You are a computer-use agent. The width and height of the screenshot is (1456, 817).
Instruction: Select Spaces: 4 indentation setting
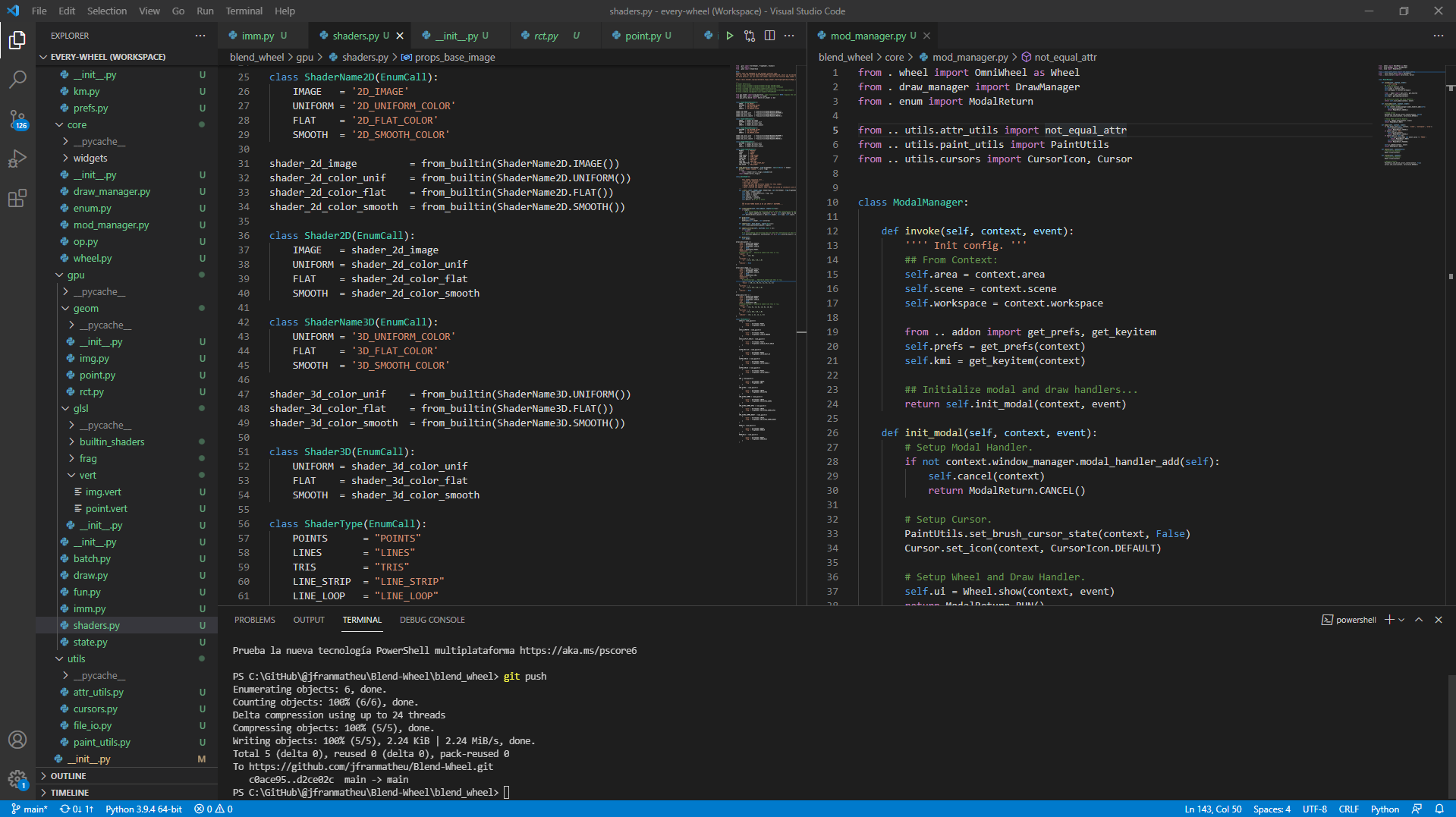[x=1272, y=809]
